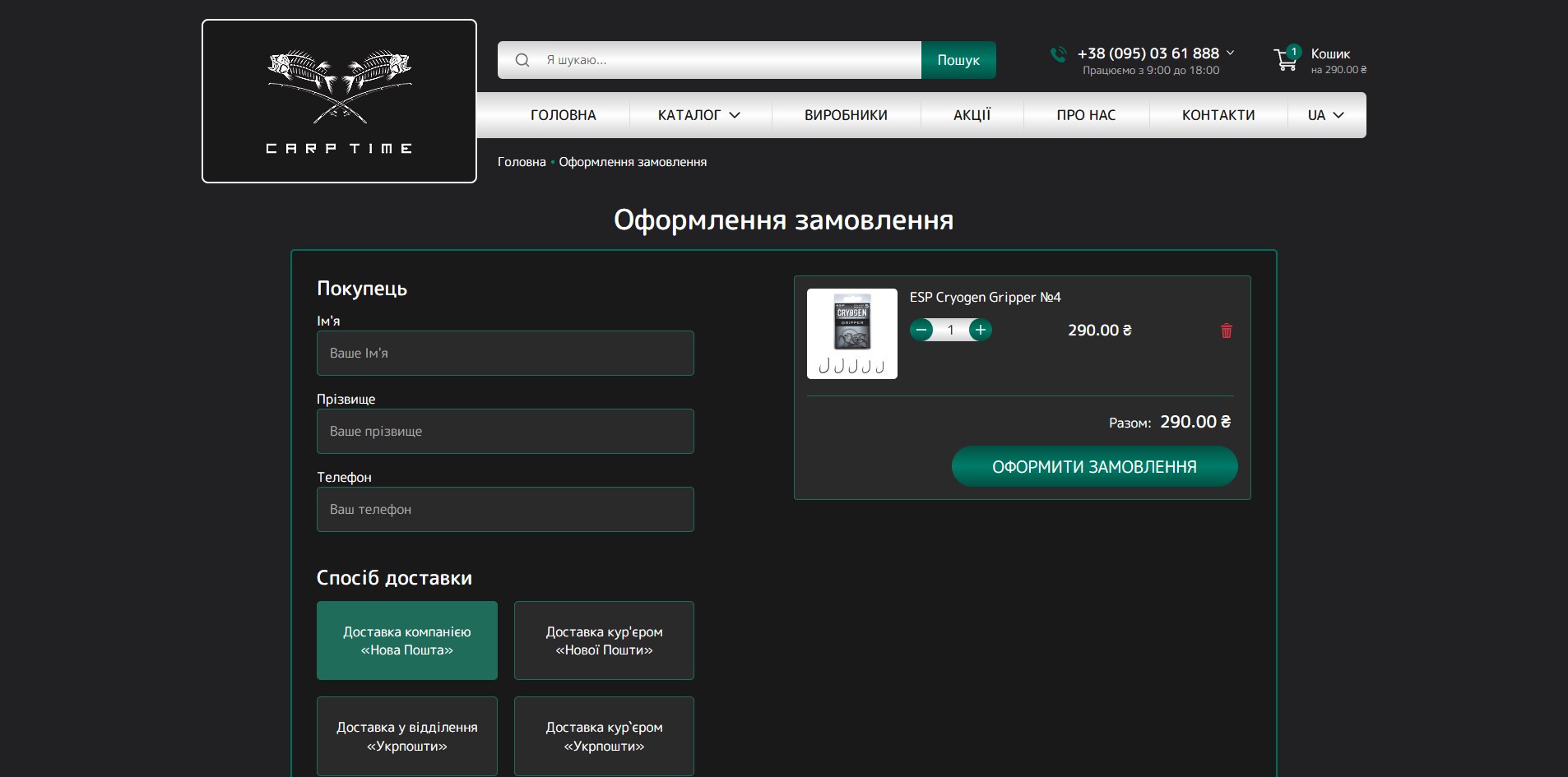Click the «Покупець» section heading
This screenshot has width=1568, height=777.
coord(362,289)
